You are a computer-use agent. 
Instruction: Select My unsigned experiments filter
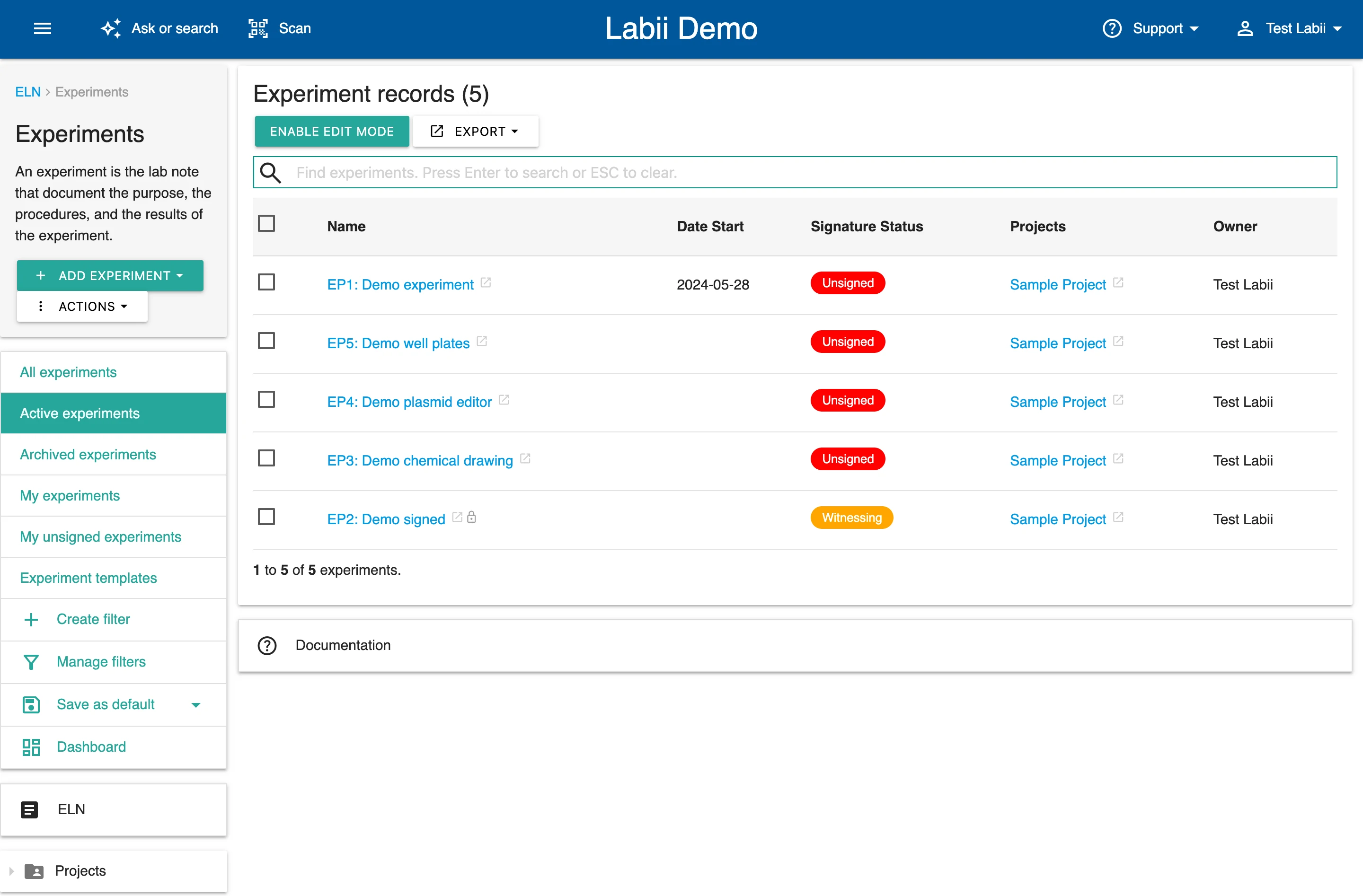[100, 537]
